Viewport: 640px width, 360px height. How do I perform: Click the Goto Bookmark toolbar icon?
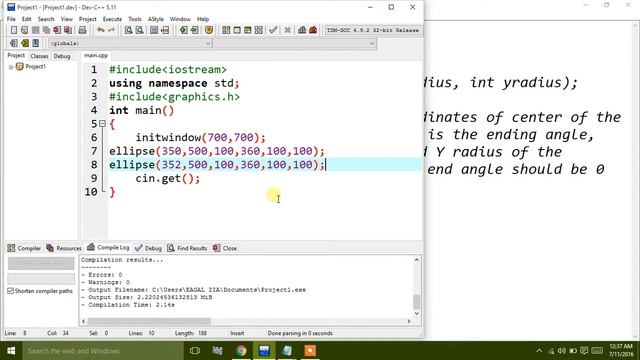pos(36,43)
